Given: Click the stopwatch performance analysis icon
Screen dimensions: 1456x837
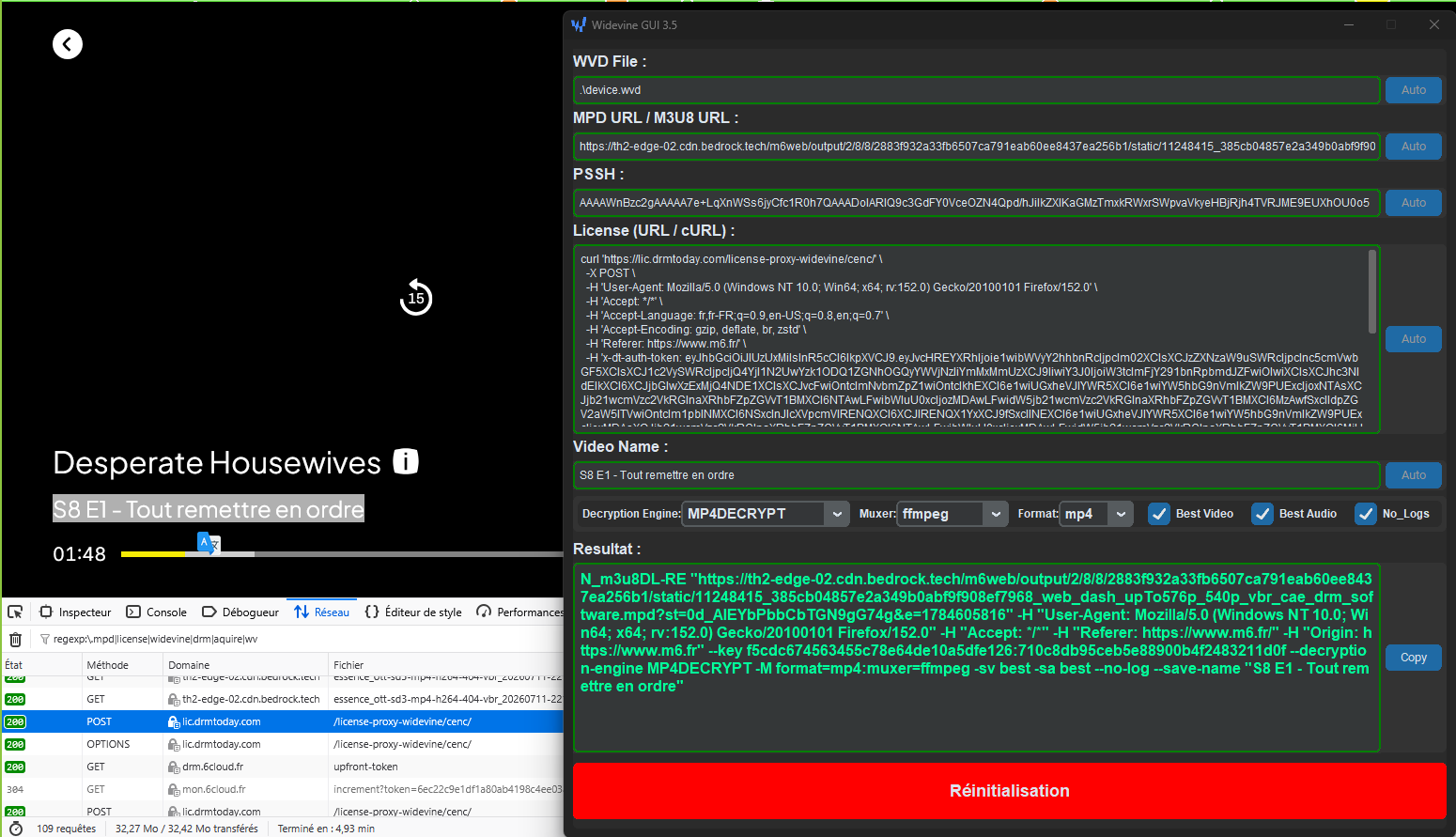Looking at the screenshot, I should (x=15, y=829).
